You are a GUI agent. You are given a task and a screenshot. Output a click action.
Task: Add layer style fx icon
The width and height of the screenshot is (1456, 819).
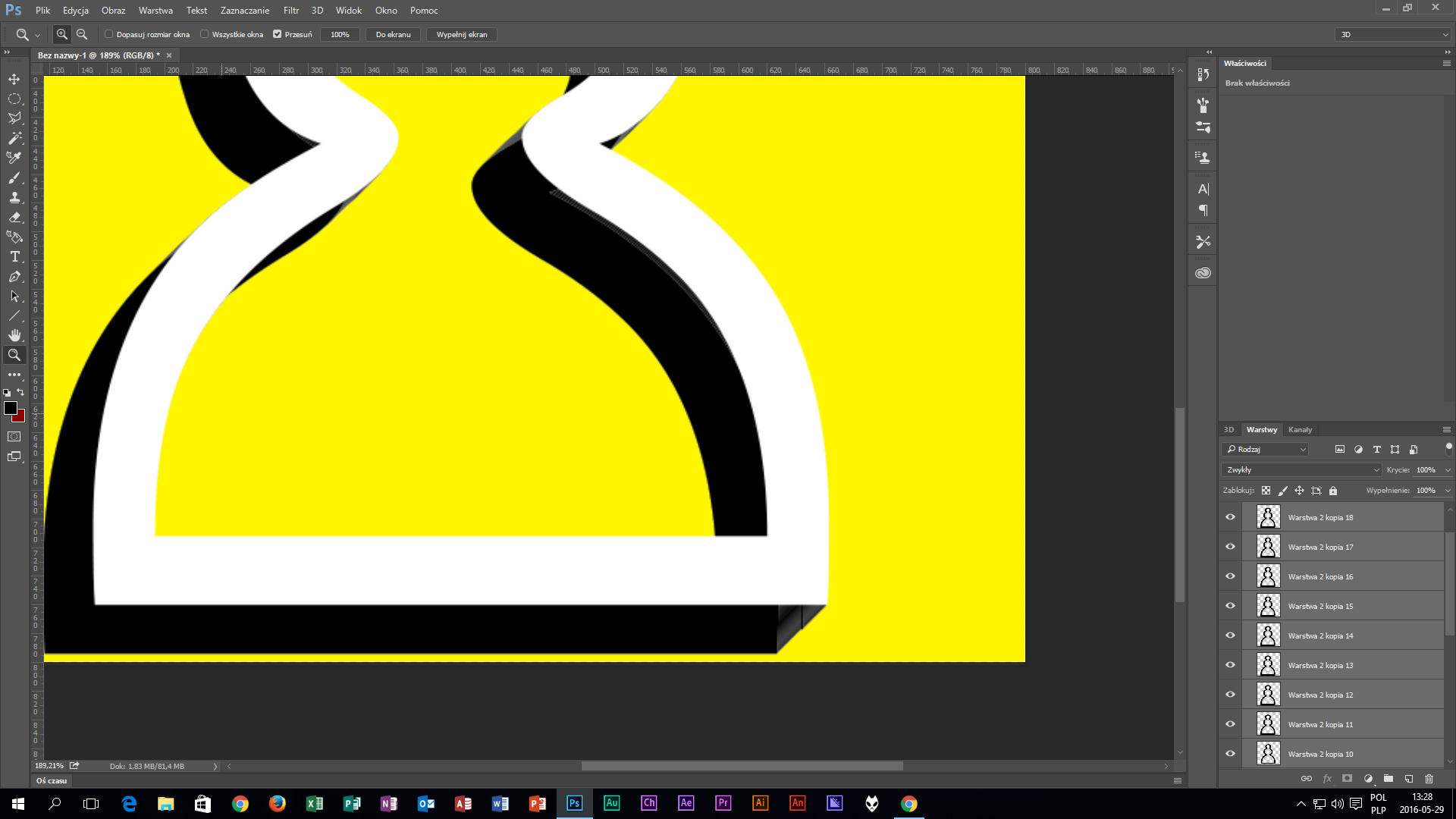[x=1327, y=779]
